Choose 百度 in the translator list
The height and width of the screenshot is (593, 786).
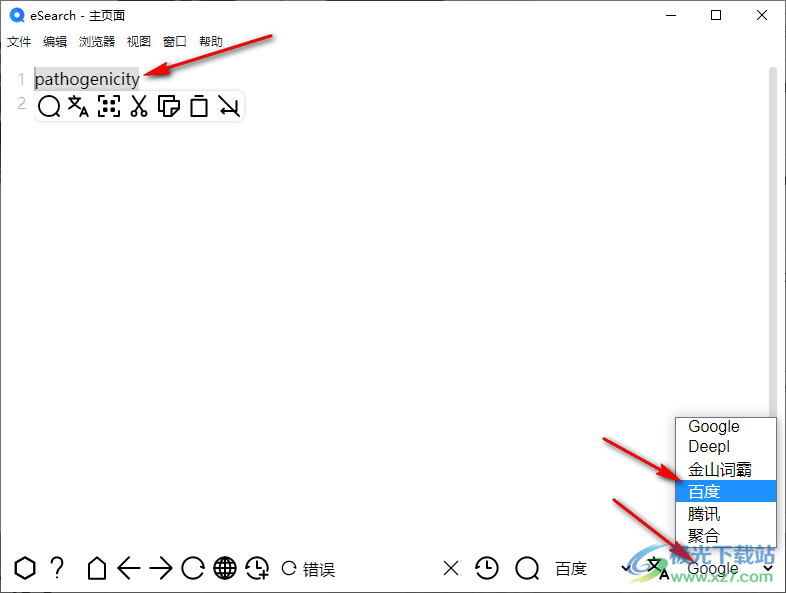[x=726, y=491]
